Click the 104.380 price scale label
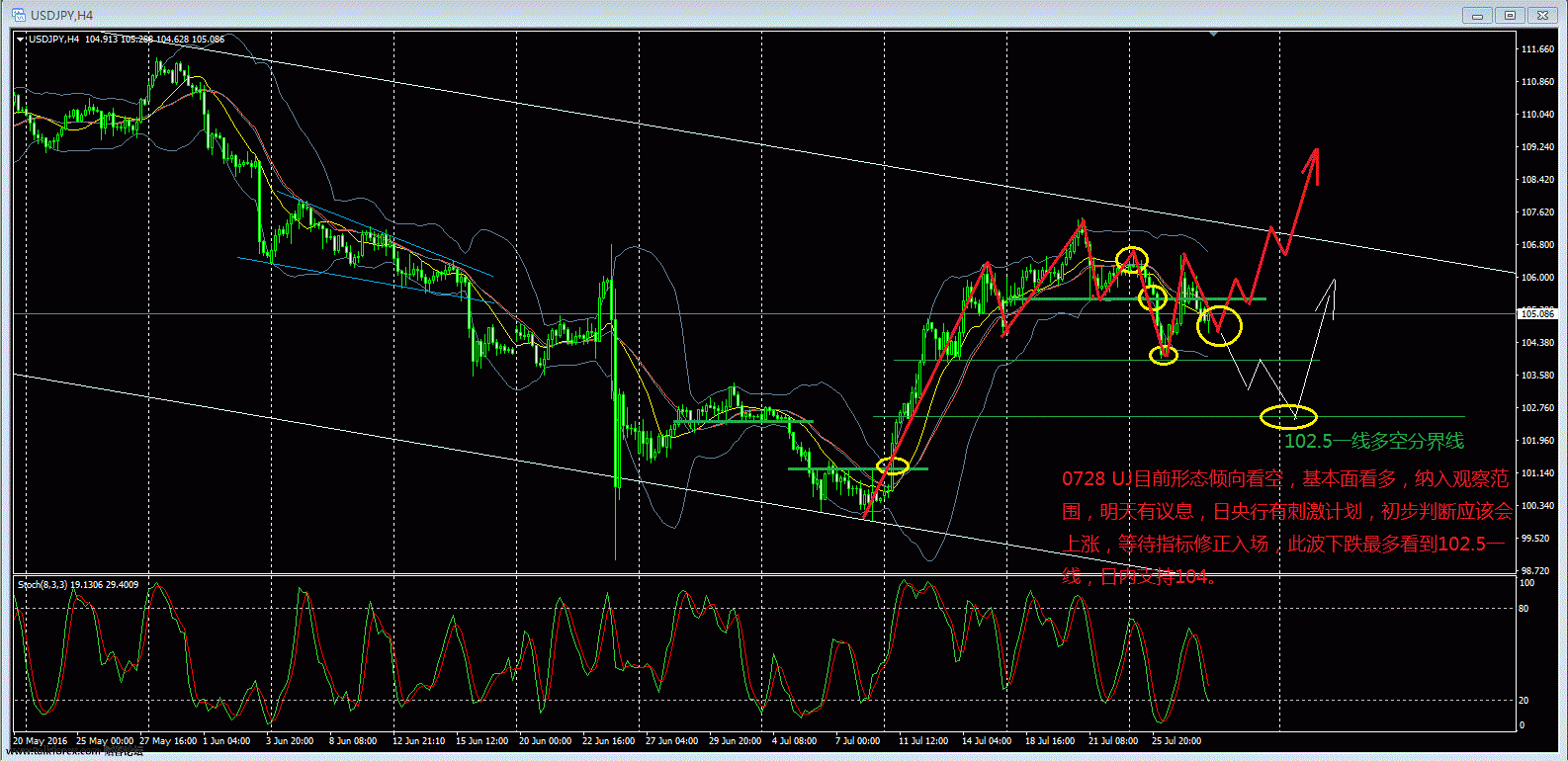Viewport: 1568px width, 761px height. (x=1537, y=343)
